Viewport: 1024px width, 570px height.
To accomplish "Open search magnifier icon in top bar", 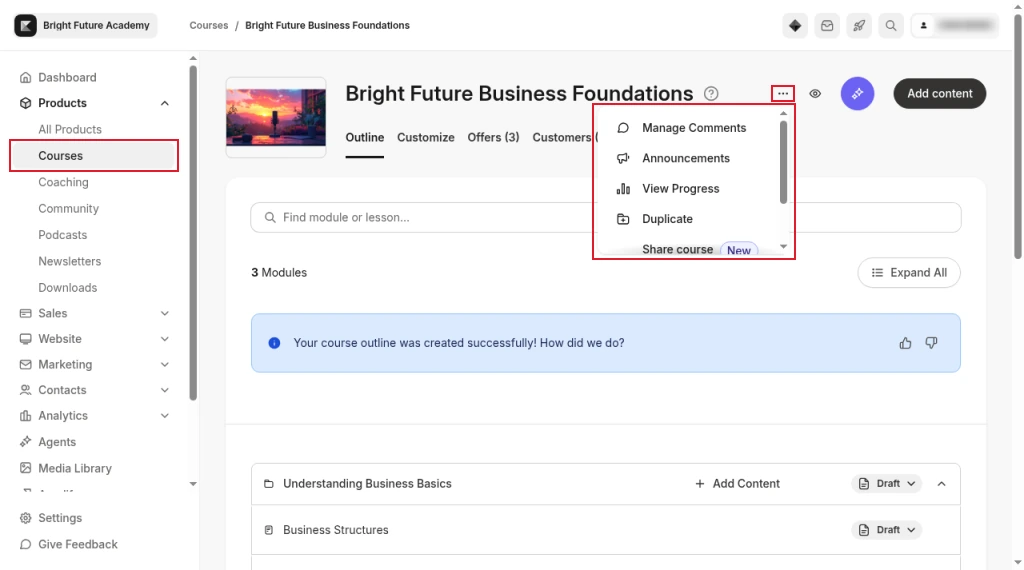I will point(891,25).
